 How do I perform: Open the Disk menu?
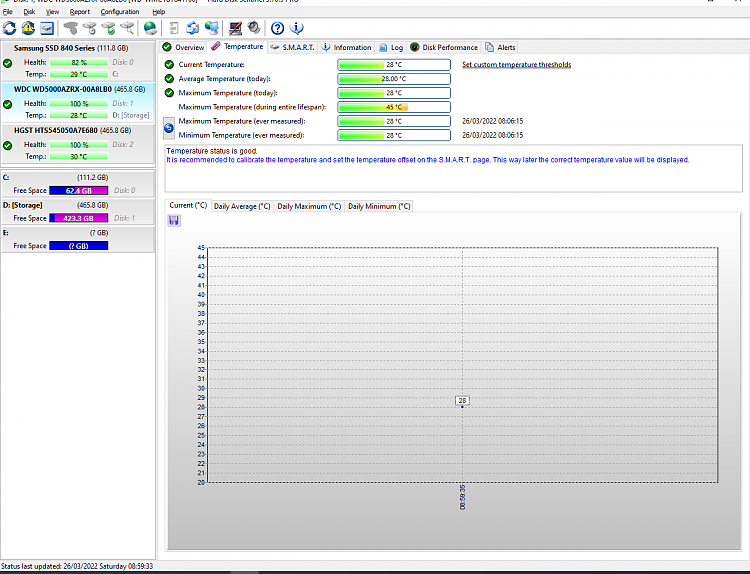[29, 12]
